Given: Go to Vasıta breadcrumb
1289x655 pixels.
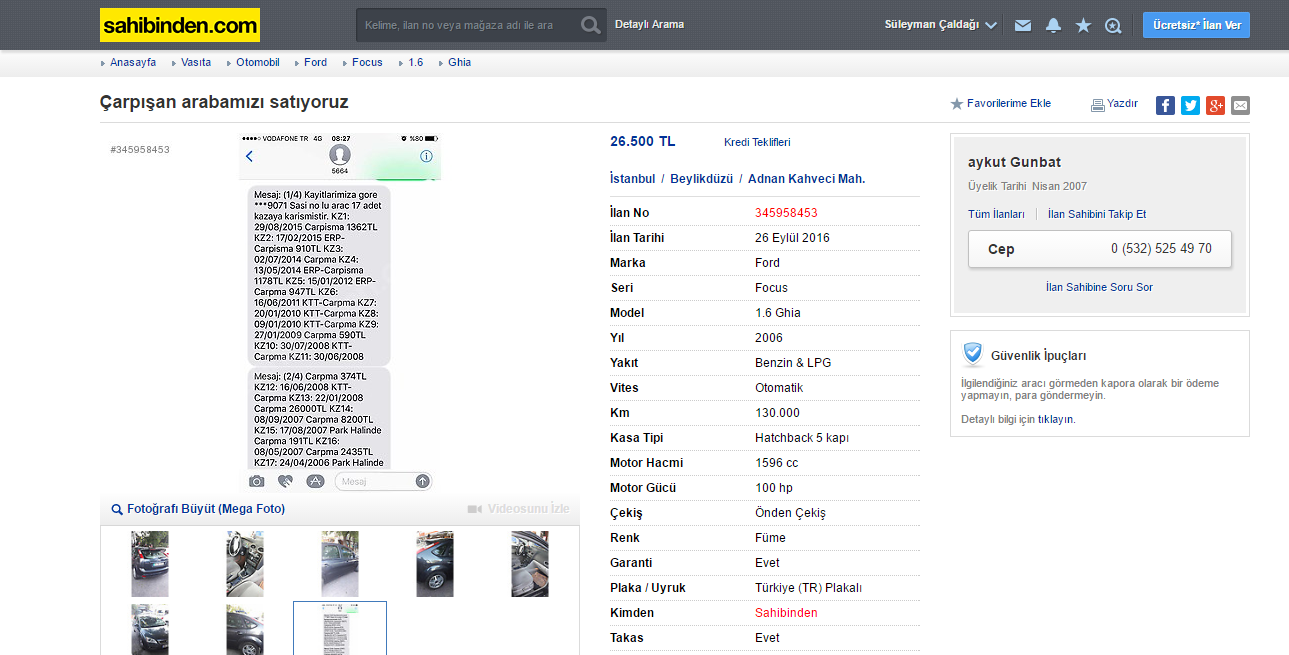Looking at the screenshot, I should click(x=196, y=62).
